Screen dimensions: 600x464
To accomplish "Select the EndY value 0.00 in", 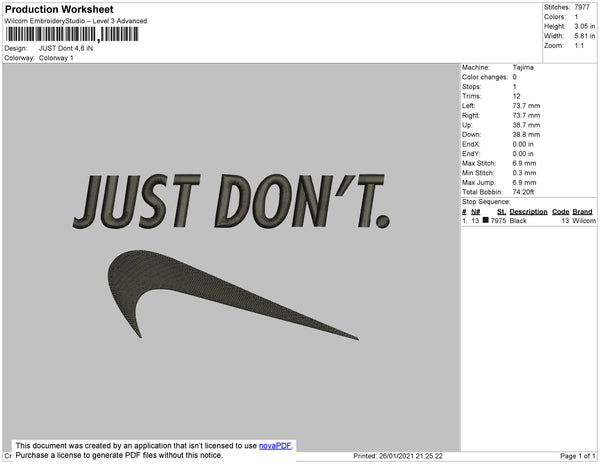I will tap(523, 154).
